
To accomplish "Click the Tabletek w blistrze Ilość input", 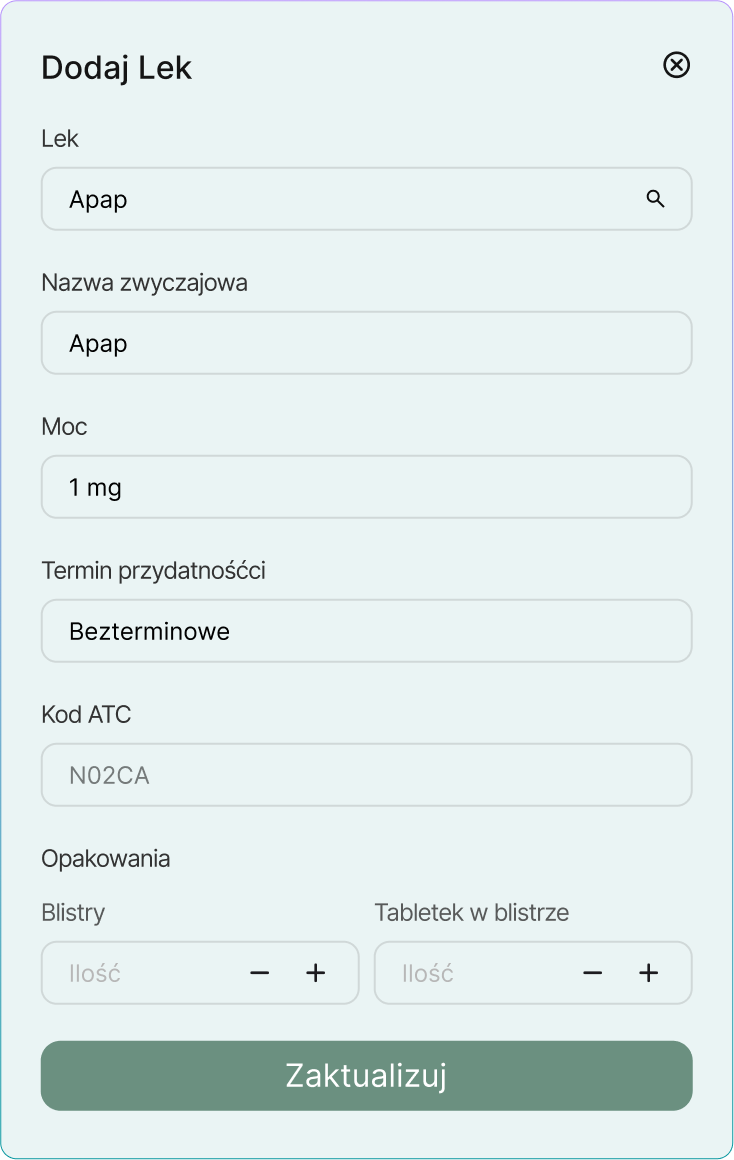I will pyautogui.click(x=468, y=972).
